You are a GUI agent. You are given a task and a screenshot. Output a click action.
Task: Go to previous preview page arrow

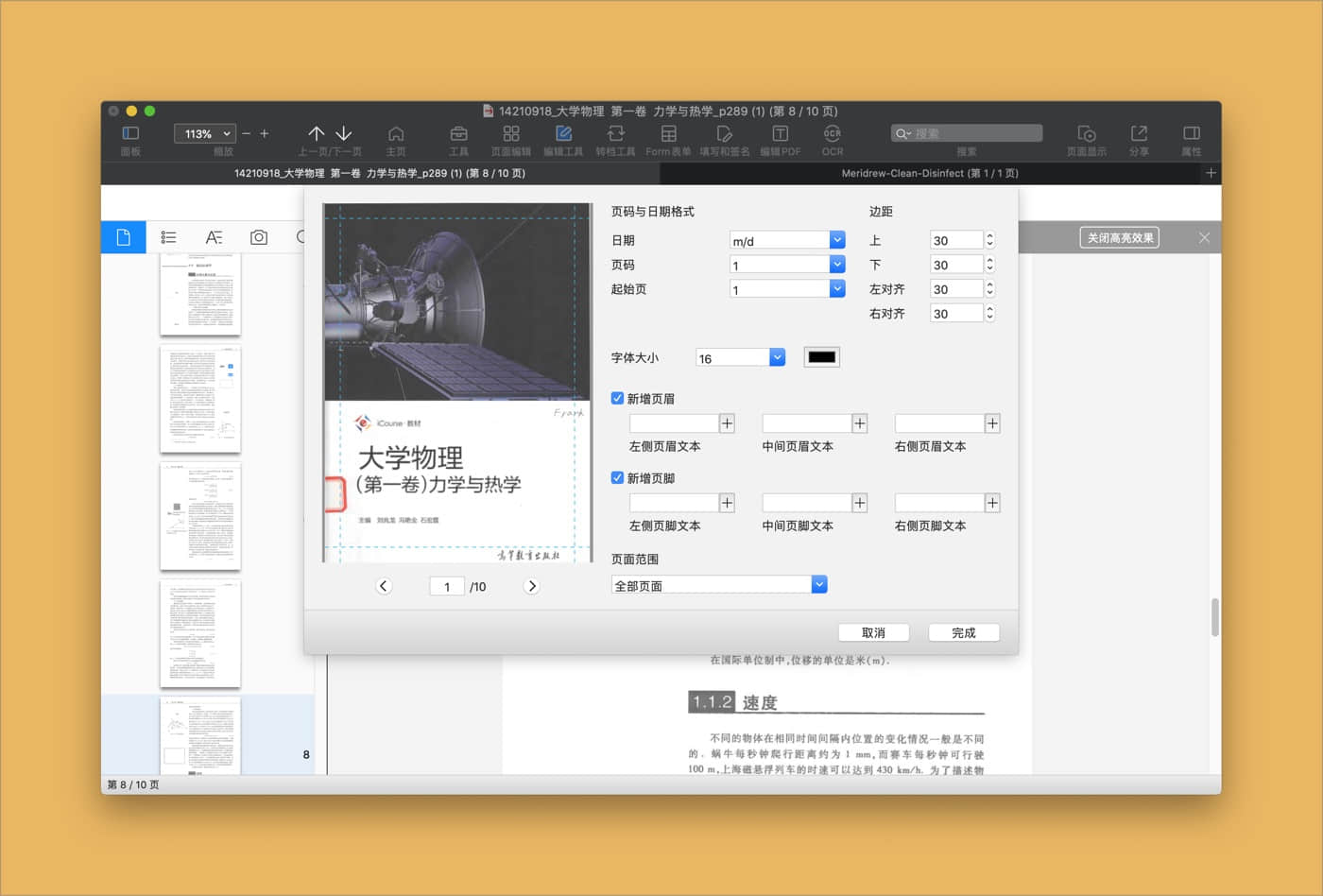pyautogui.click(x=384, y=586)
